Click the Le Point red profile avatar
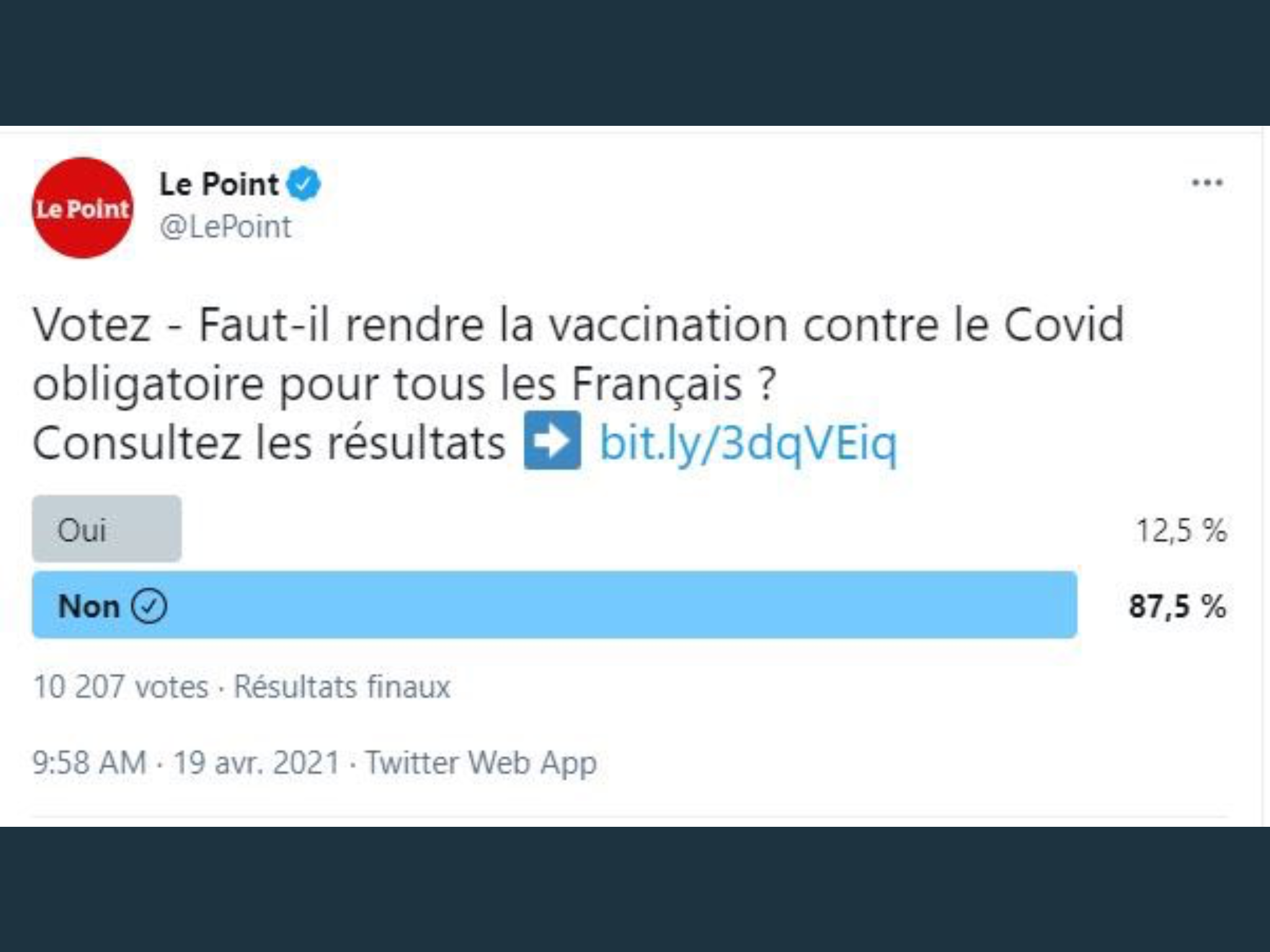 pos(82,208)
